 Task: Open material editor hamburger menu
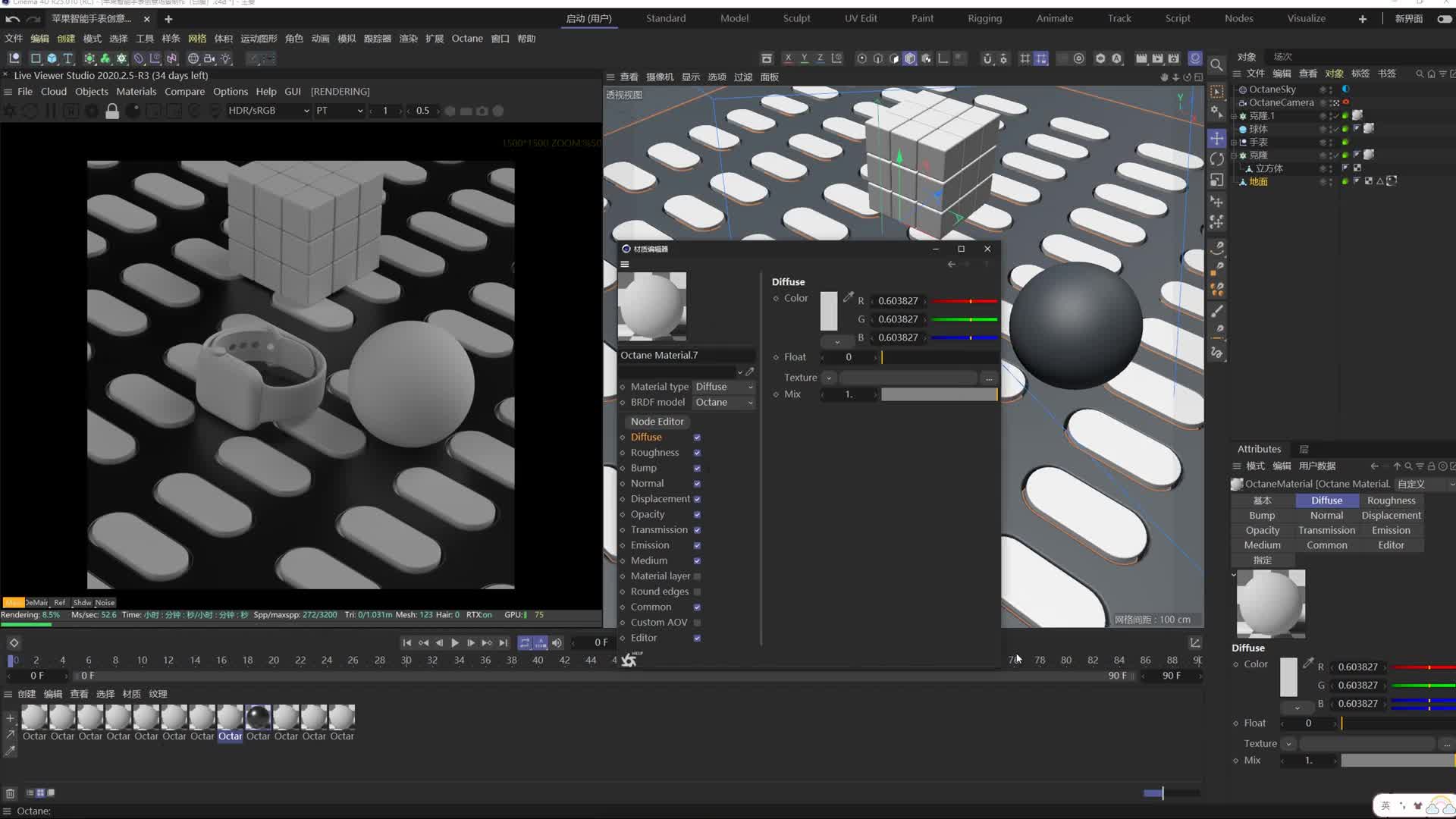625,264
